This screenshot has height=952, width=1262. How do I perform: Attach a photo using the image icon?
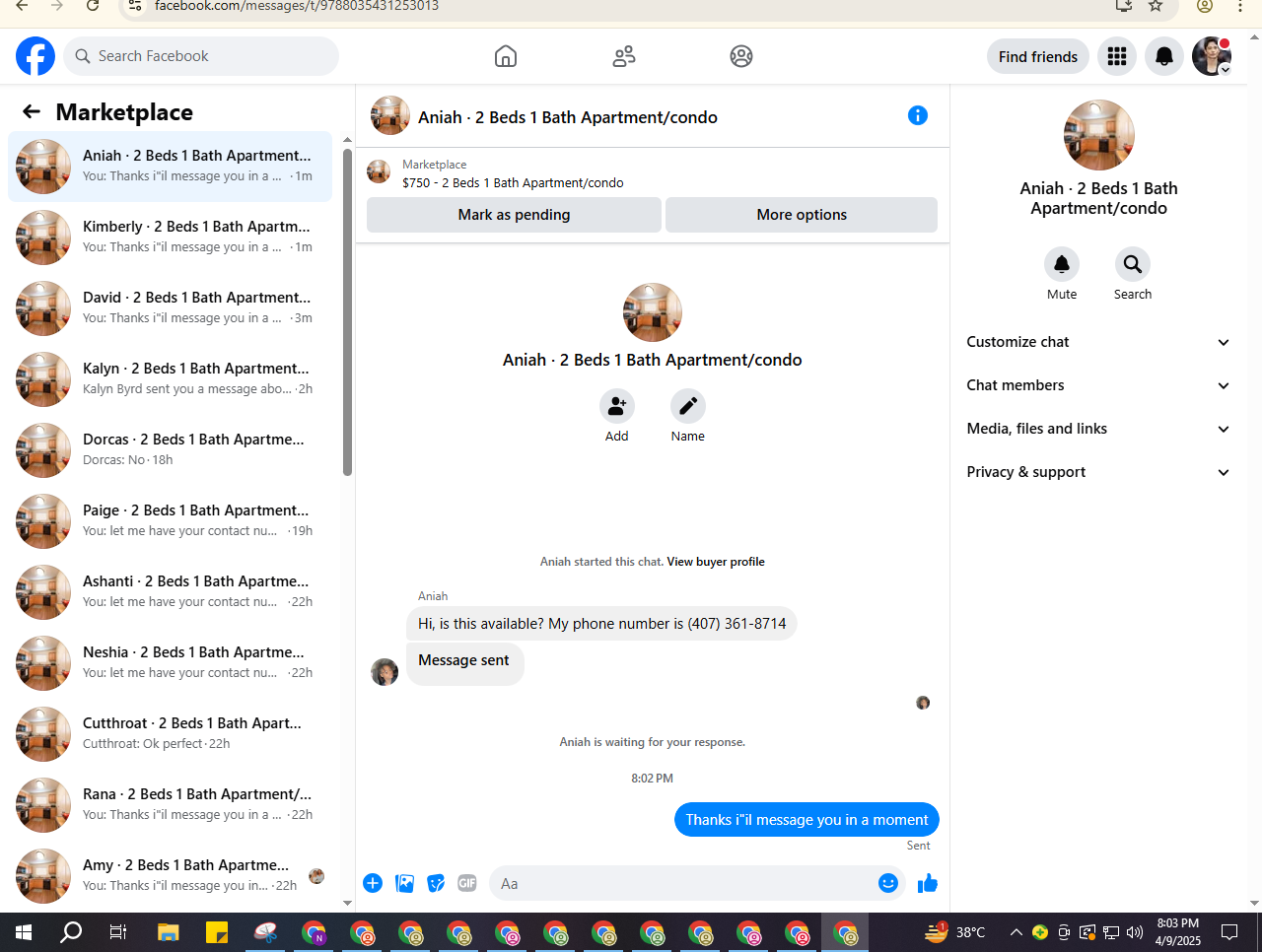[404, 883]
